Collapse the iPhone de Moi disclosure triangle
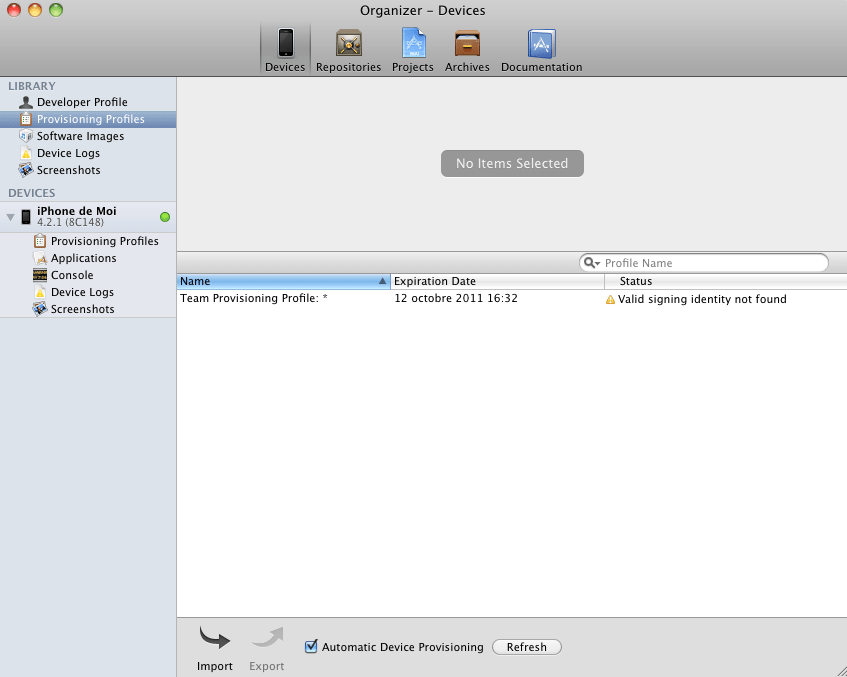847x677 pixels. coord(10,217)
